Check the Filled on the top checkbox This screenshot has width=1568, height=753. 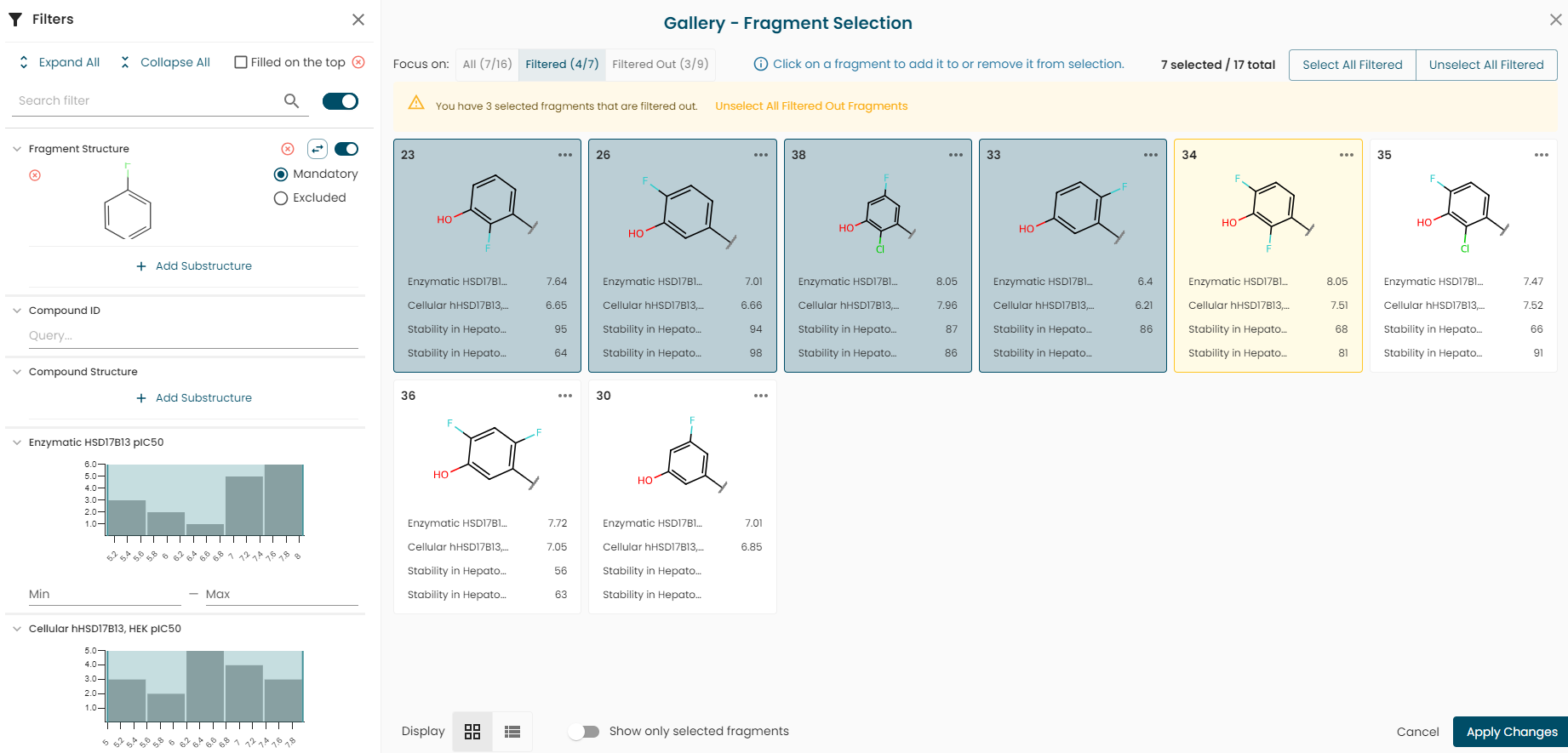pos(241,62)
